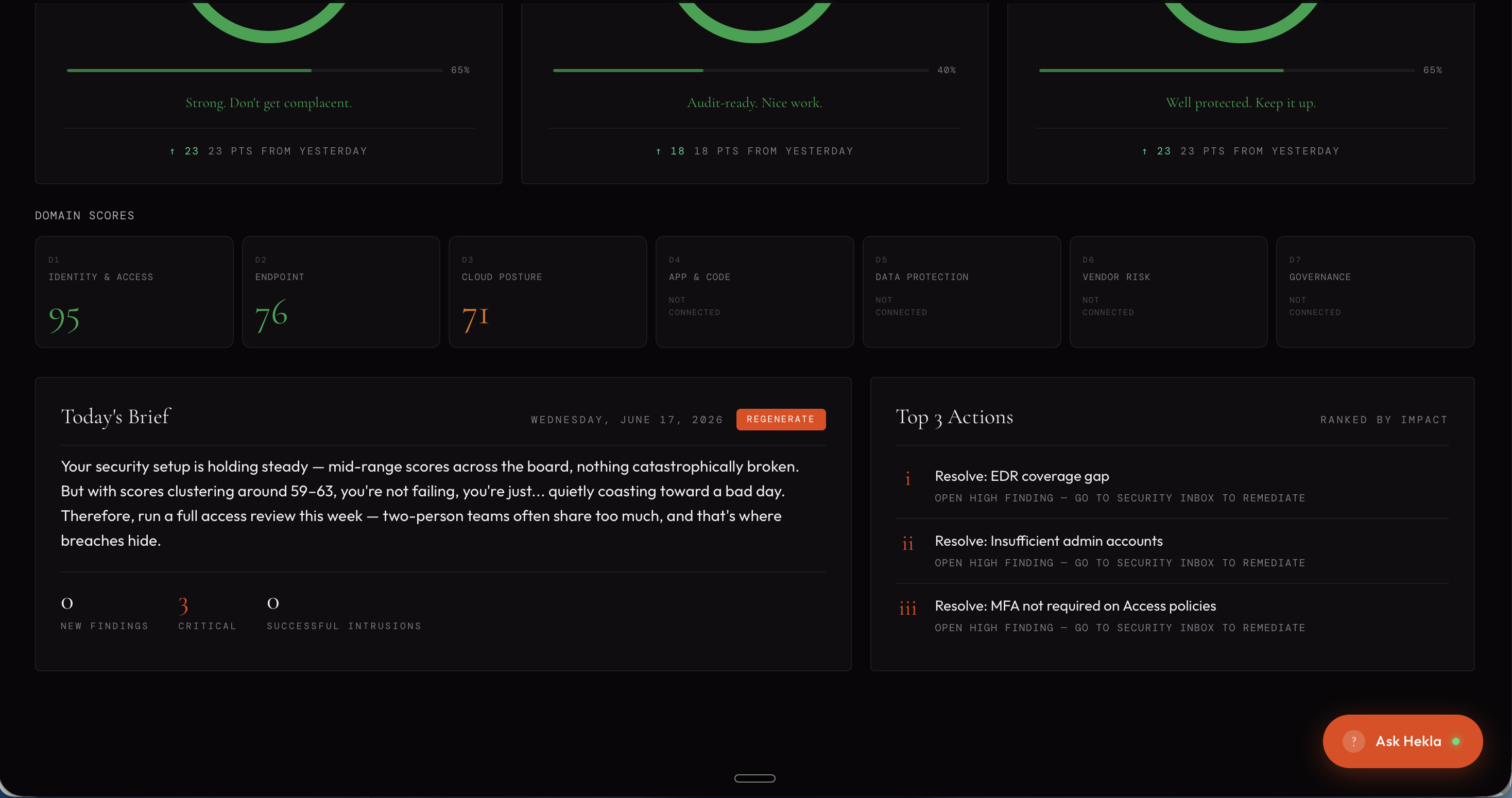Viewport: 1512px width, 798px height.
Task: Click the roman numeral ii action marker
Action: [907, 543]
